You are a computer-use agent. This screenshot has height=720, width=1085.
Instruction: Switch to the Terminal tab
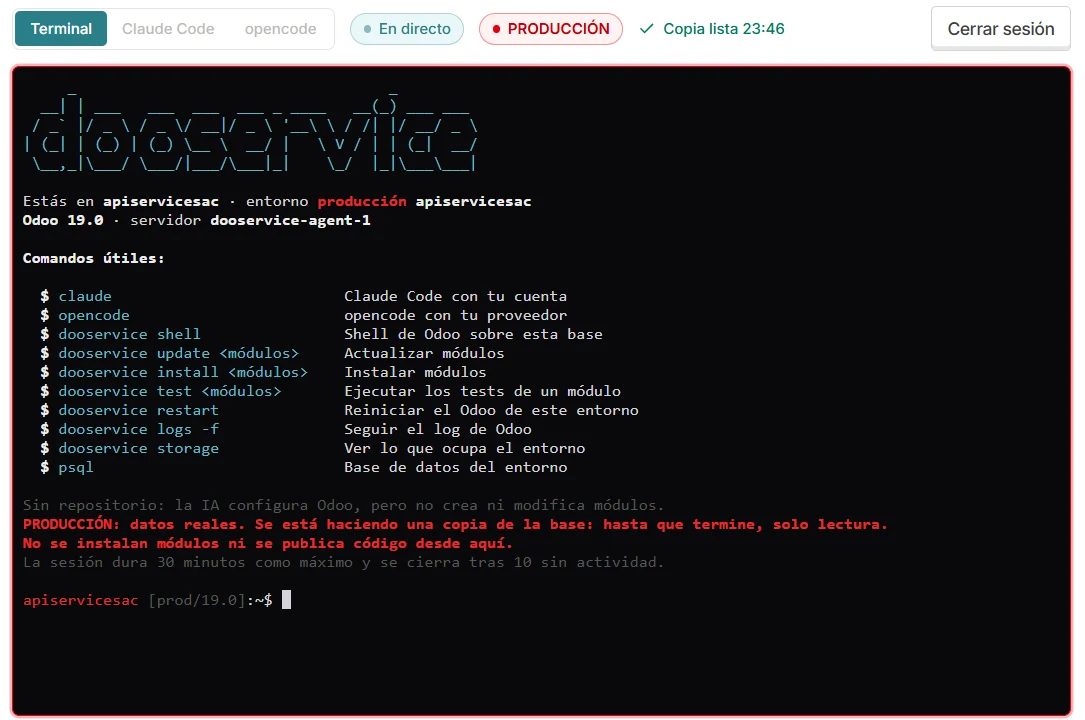[61, 28]
